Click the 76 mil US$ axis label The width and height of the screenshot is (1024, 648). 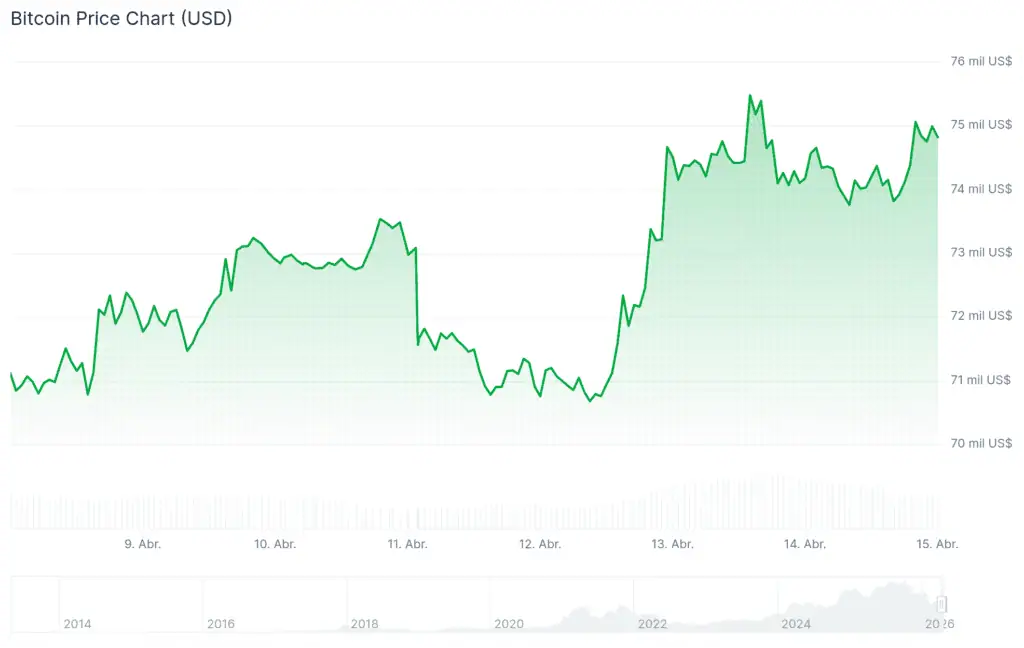coord(981,61)
